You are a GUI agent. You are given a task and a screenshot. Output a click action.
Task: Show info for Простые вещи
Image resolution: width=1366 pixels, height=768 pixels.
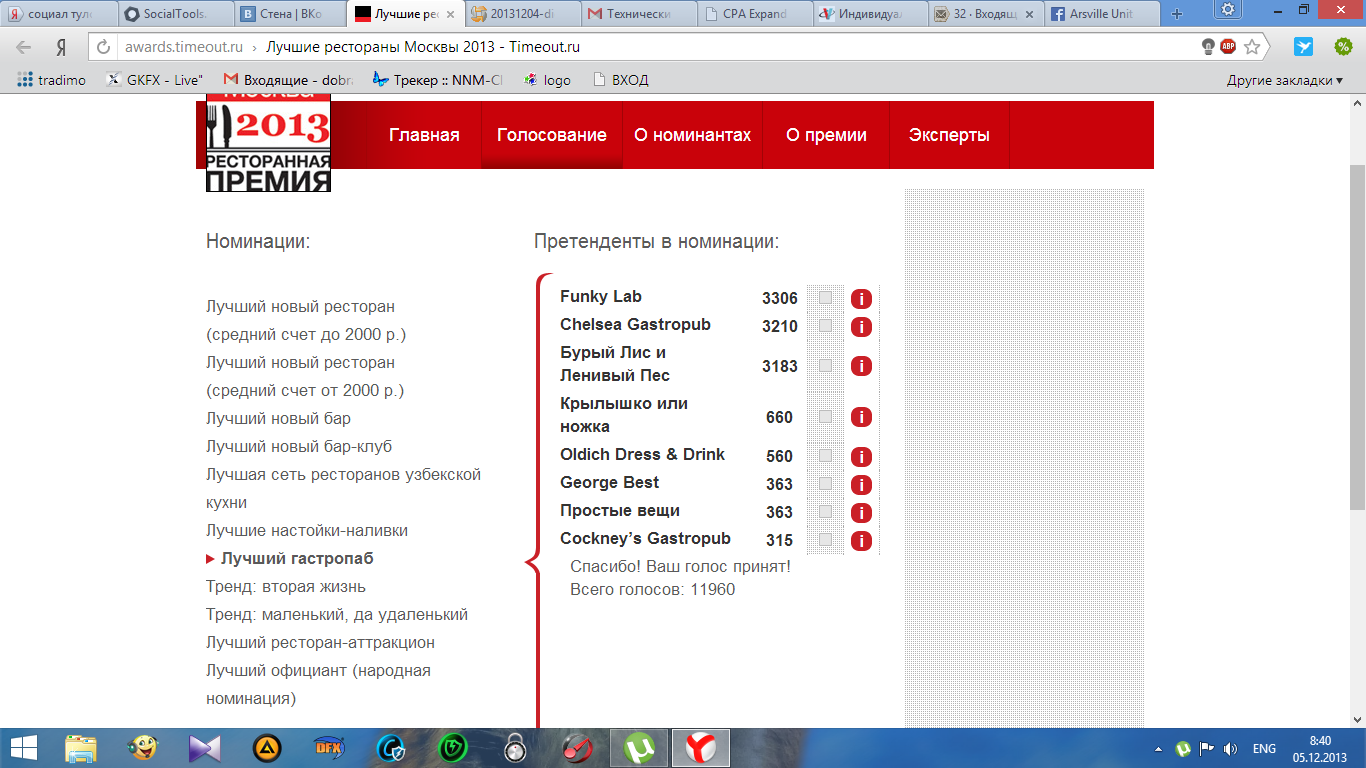pyautogui.click(x=861, y=513)
